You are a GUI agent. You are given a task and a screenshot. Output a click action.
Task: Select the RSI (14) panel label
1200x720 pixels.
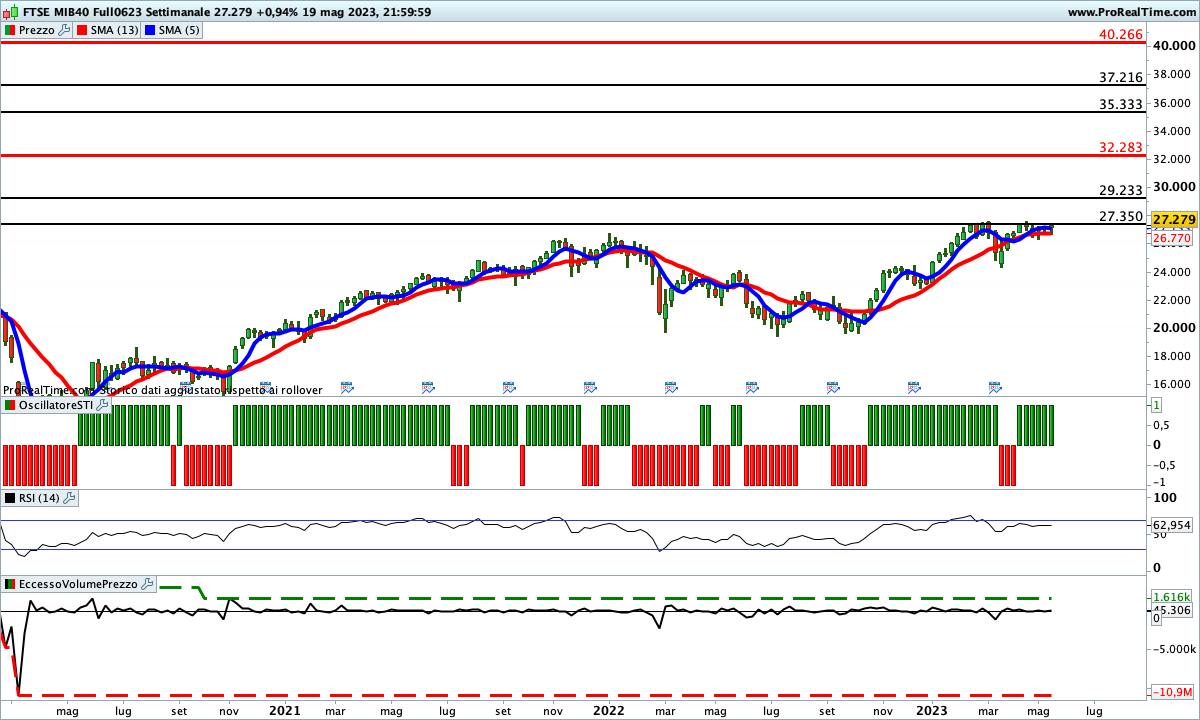(40, 498)
